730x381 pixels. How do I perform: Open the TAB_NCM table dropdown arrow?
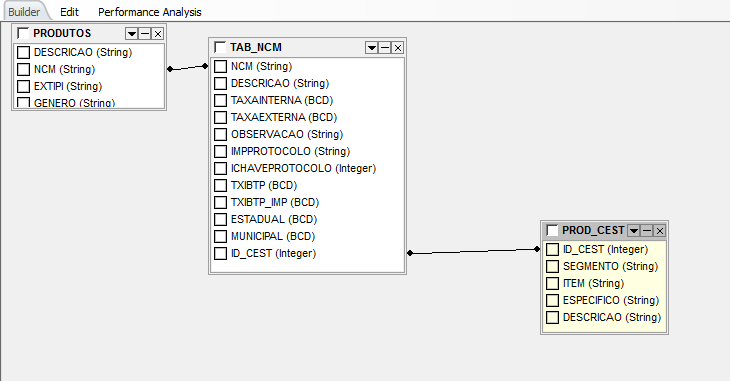point(372,48)
